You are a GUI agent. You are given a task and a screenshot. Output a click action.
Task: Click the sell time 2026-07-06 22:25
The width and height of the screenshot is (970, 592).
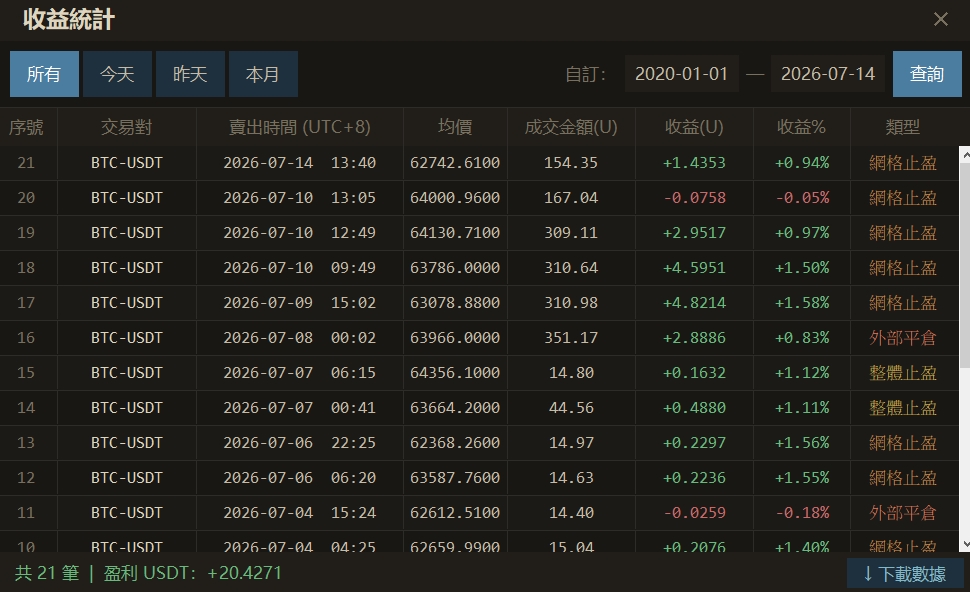click(299, 442)
